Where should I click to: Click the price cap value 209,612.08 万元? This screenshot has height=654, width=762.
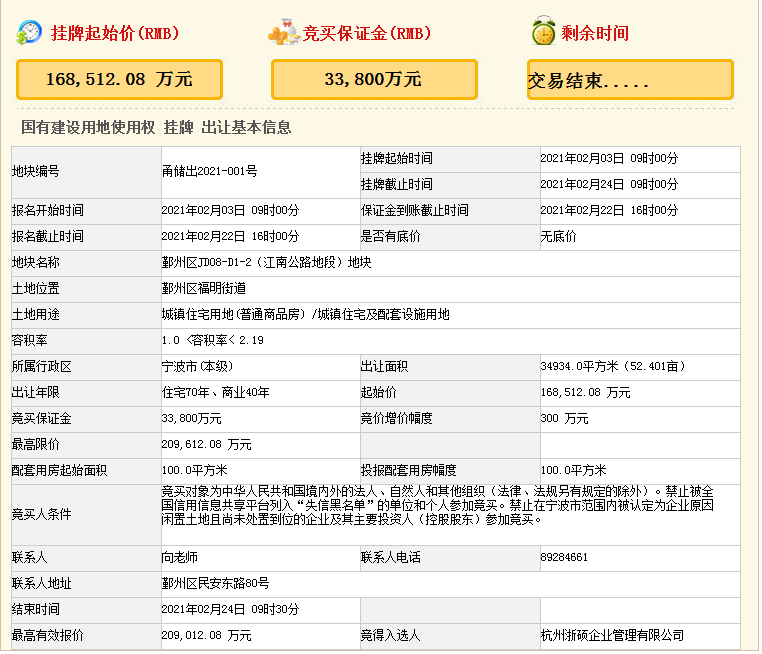coord(207,445)
